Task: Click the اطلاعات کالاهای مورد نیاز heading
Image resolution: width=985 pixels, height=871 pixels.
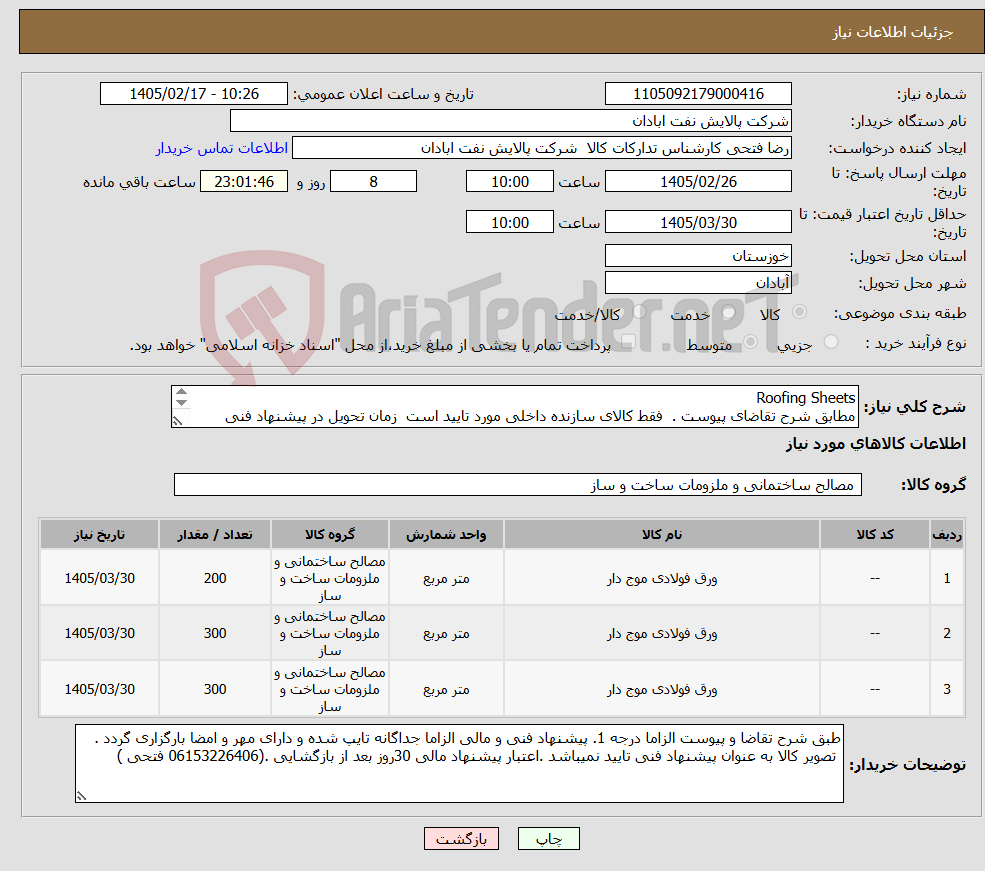Action: (x=876, y=444)
